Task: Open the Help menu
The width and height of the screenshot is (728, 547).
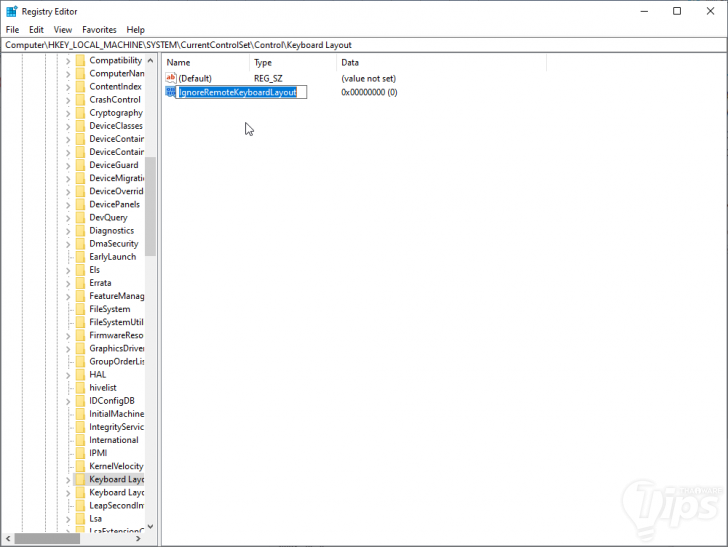Action: pos(136,30)
